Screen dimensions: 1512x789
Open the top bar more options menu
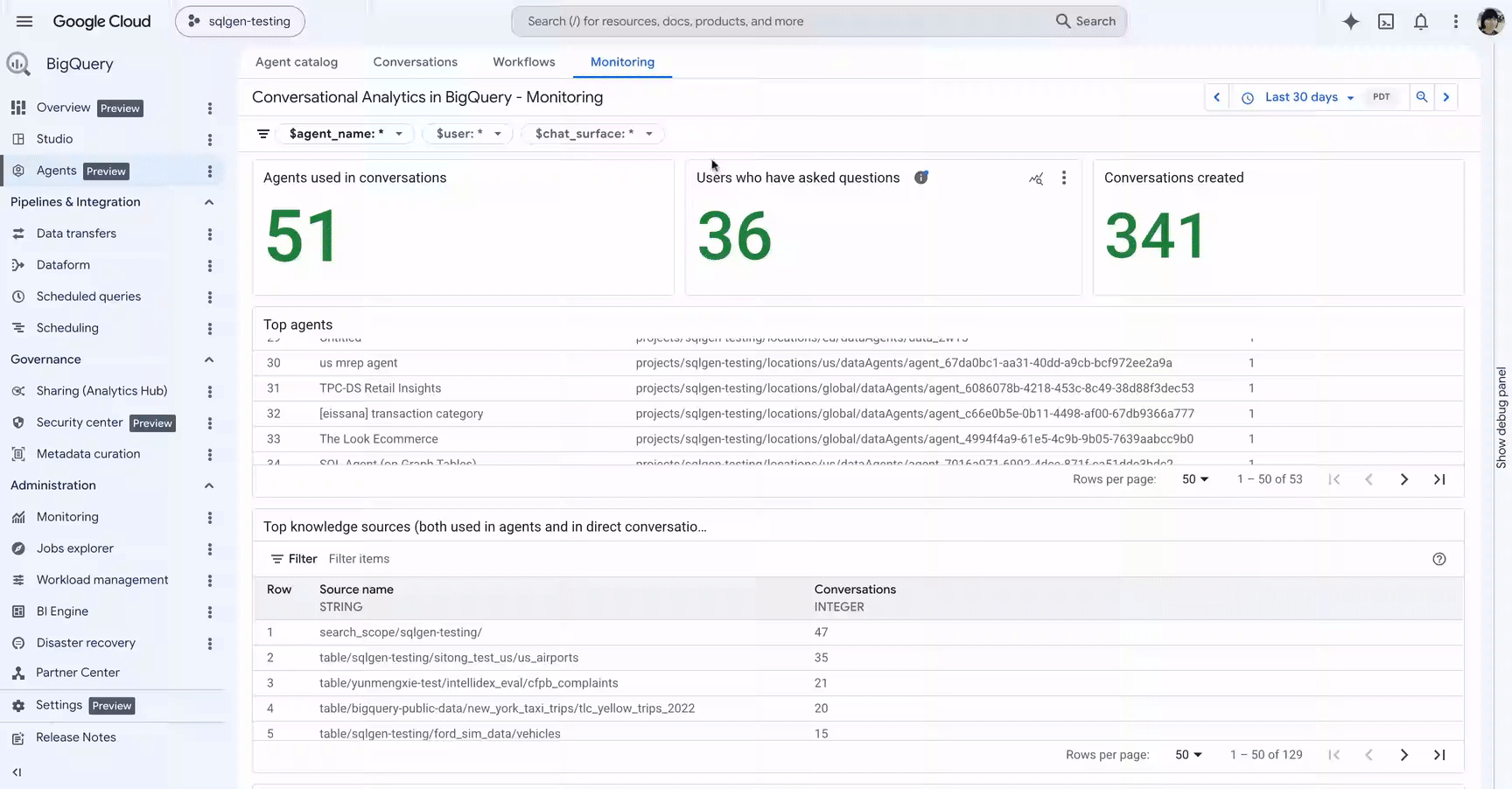click(1456, 21)
